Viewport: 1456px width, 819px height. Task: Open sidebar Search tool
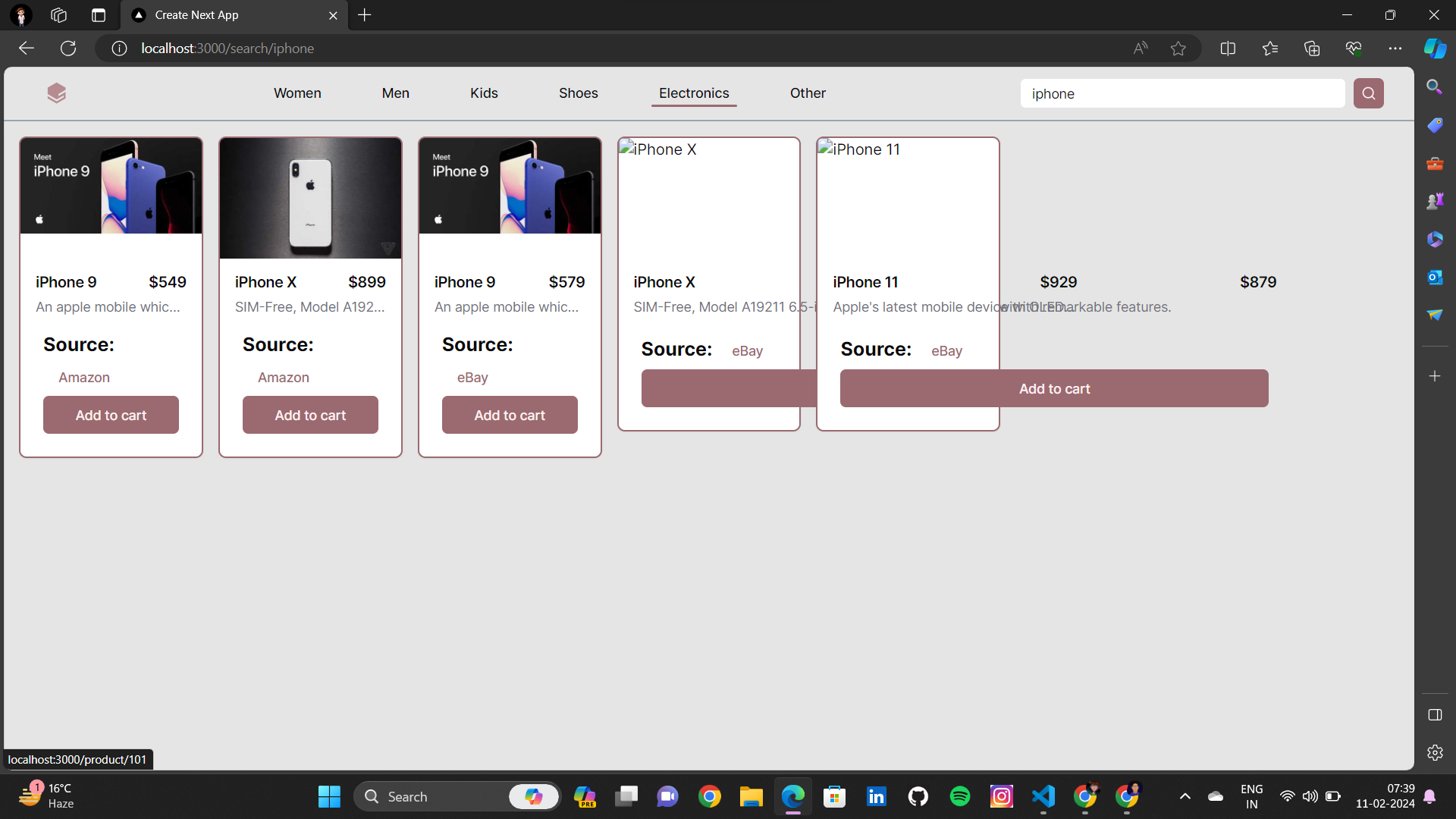[1434, 86]
